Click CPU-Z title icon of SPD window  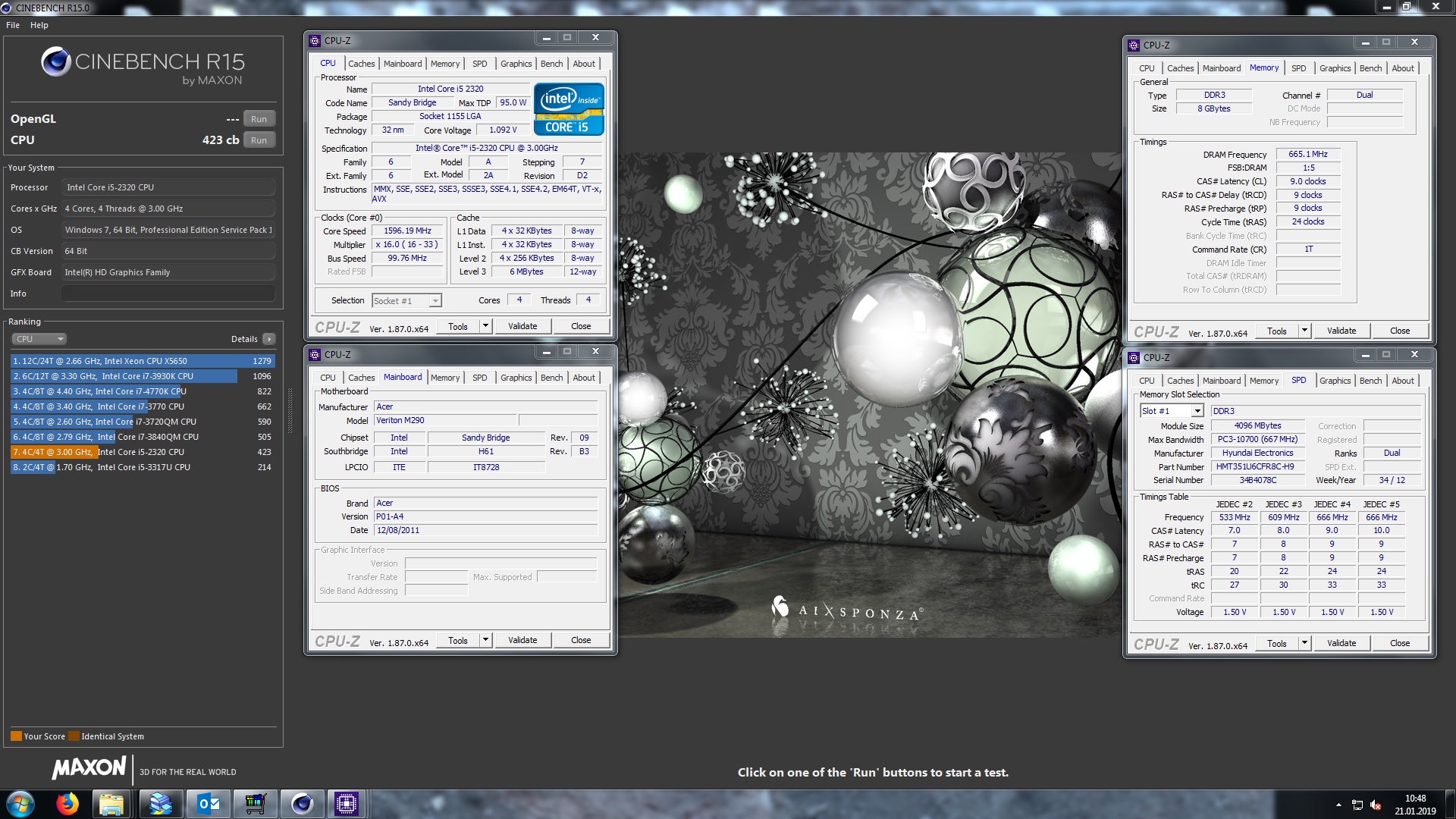tap(1134, 357)
